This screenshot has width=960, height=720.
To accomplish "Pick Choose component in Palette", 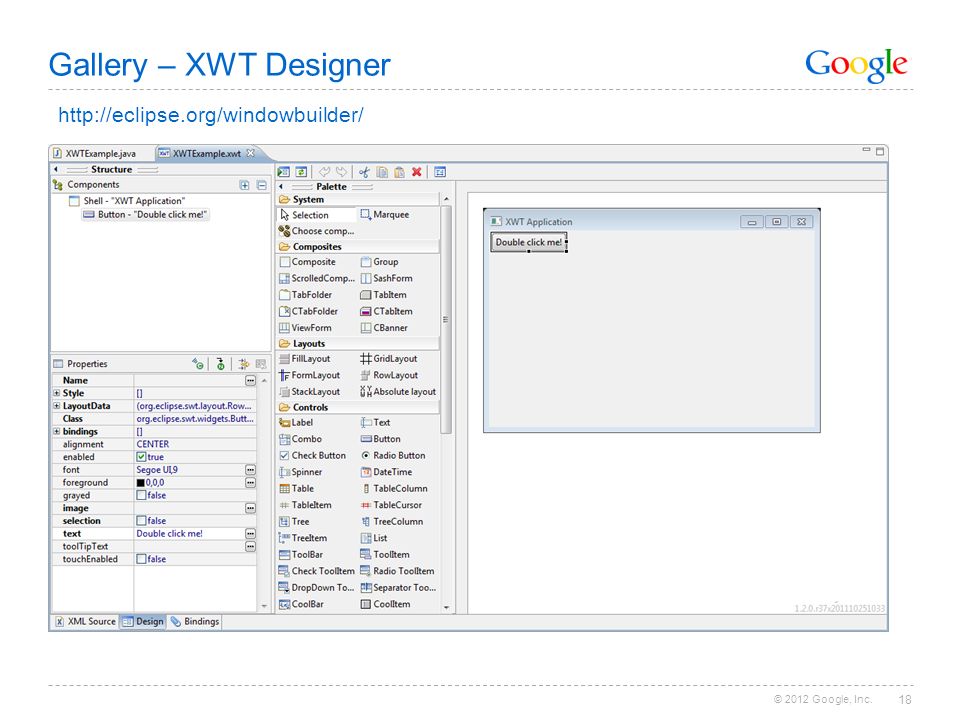I will pos(317,231).
